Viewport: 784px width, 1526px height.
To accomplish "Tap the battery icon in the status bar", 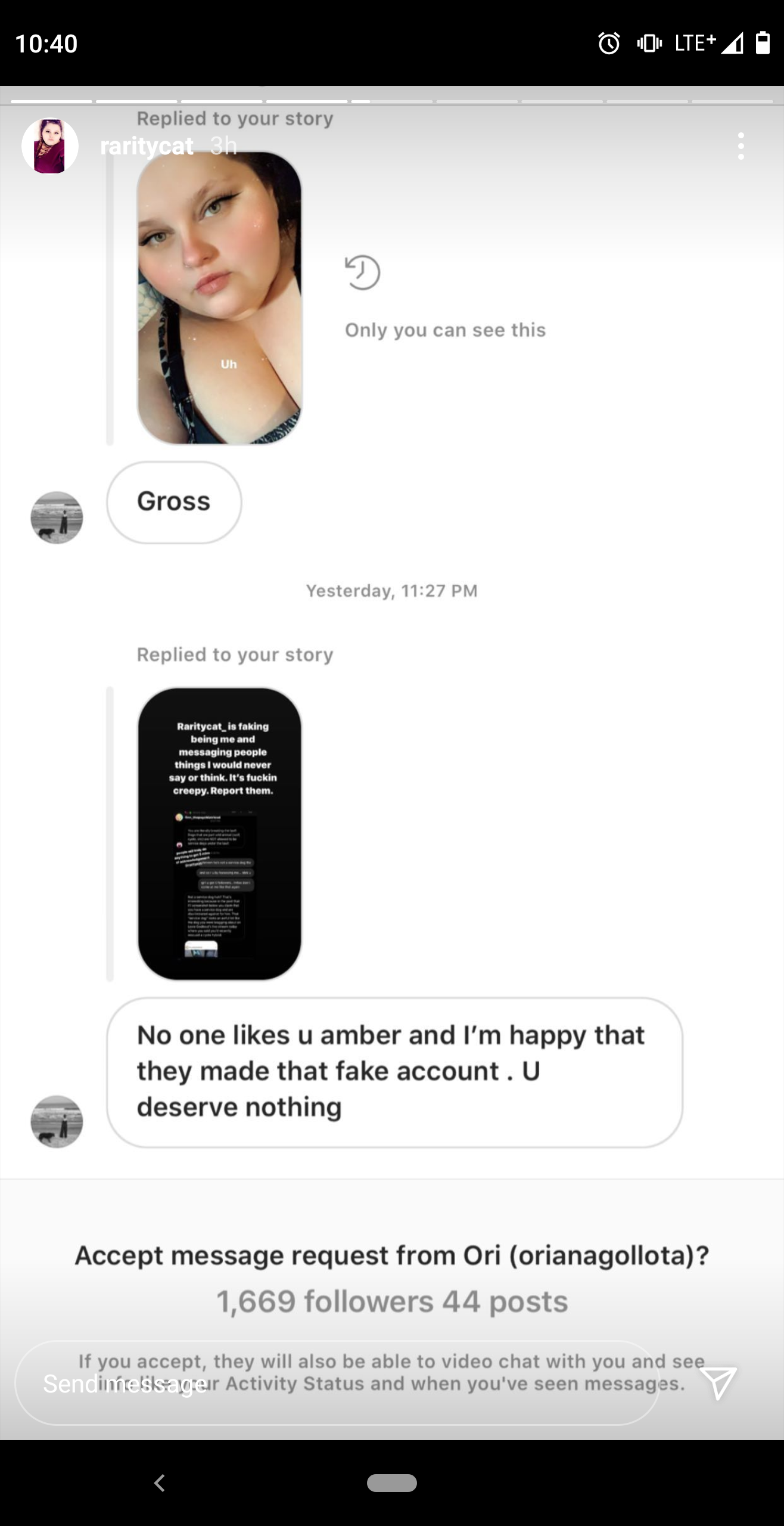I will [763, 43].
